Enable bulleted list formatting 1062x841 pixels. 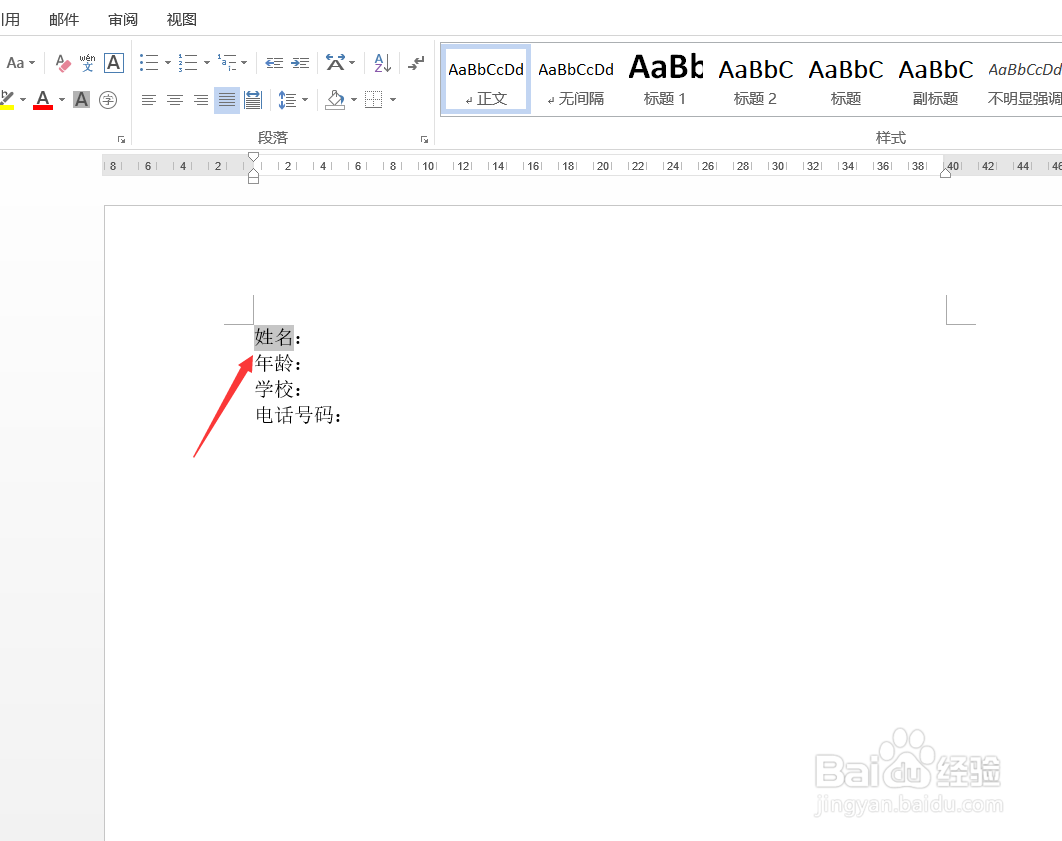pos(147,63)
